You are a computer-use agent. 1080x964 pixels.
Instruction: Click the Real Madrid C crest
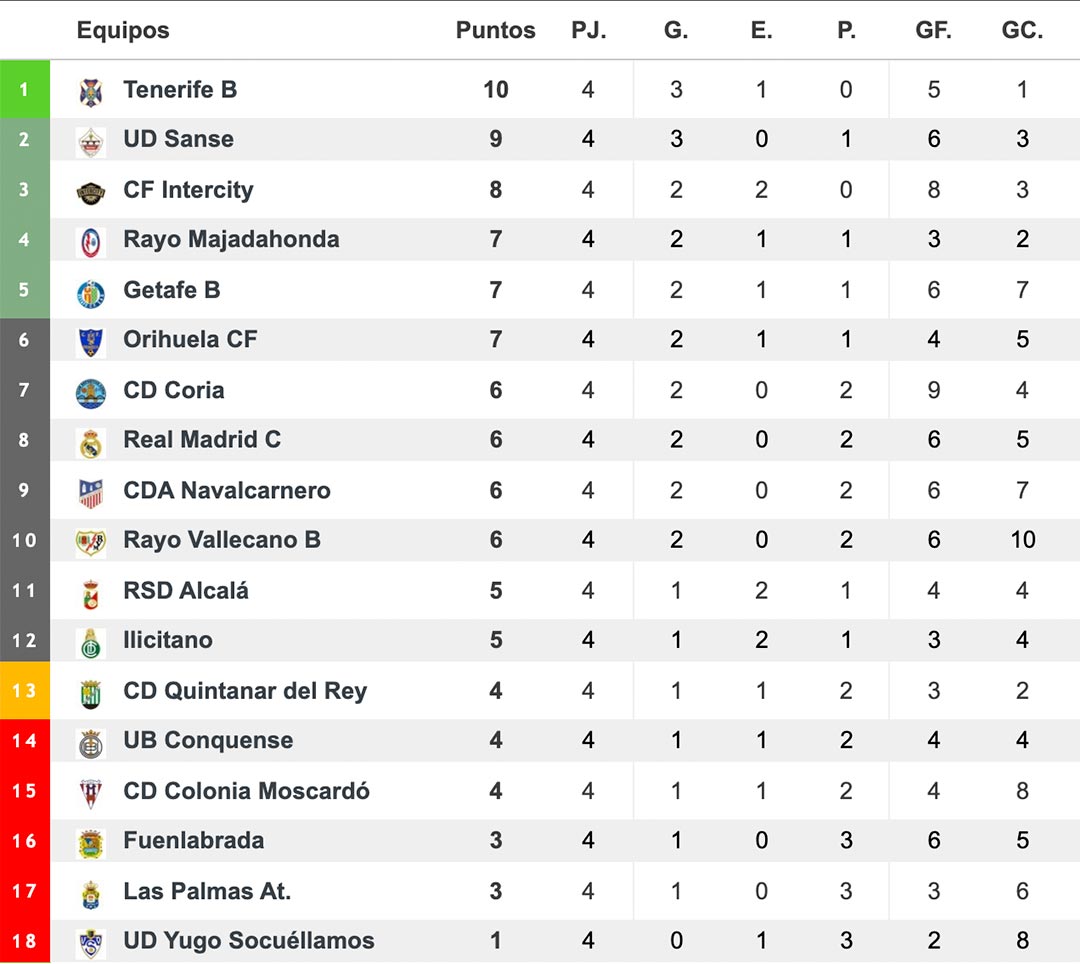(x=90, y=443)
